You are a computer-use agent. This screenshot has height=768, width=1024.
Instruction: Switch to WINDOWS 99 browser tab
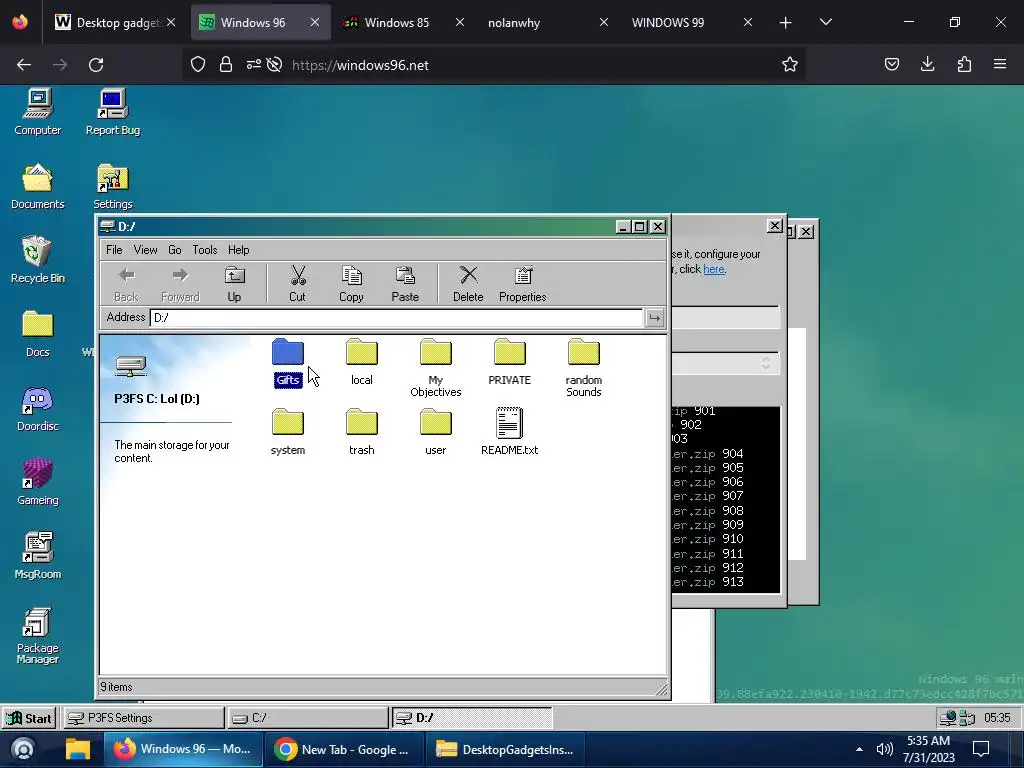(691, 23)
